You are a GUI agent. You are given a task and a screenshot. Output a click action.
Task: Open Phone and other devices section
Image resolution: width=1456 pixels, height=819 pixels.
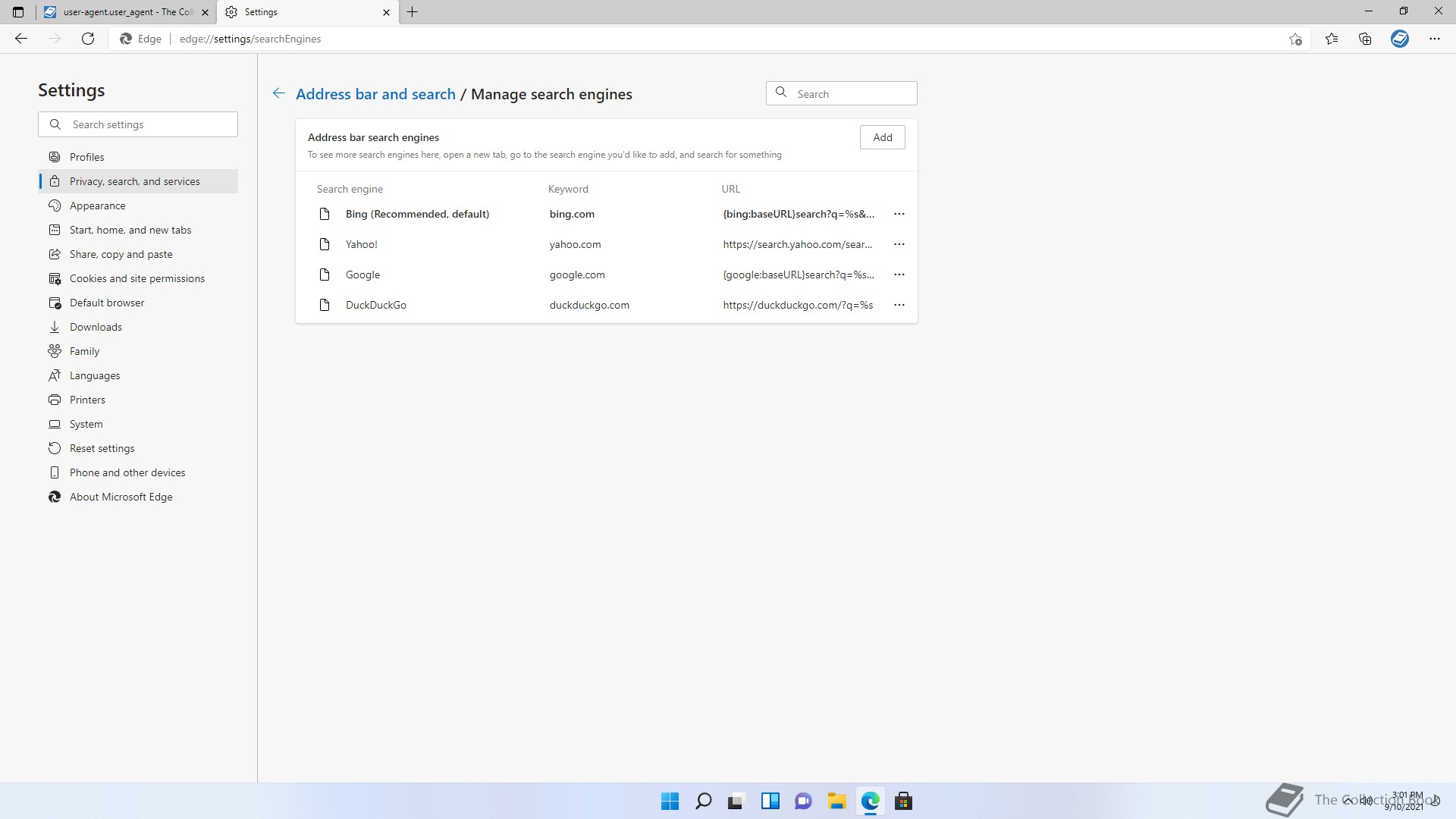coord(138,472)
